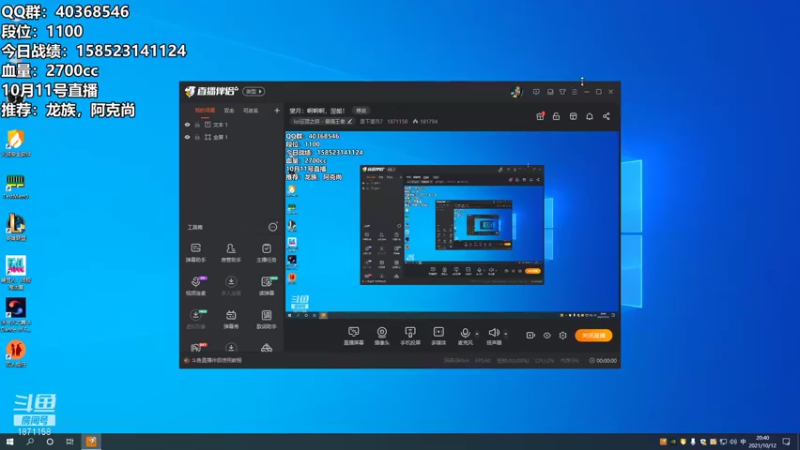Expand microphone options arrow

(477, 334)
